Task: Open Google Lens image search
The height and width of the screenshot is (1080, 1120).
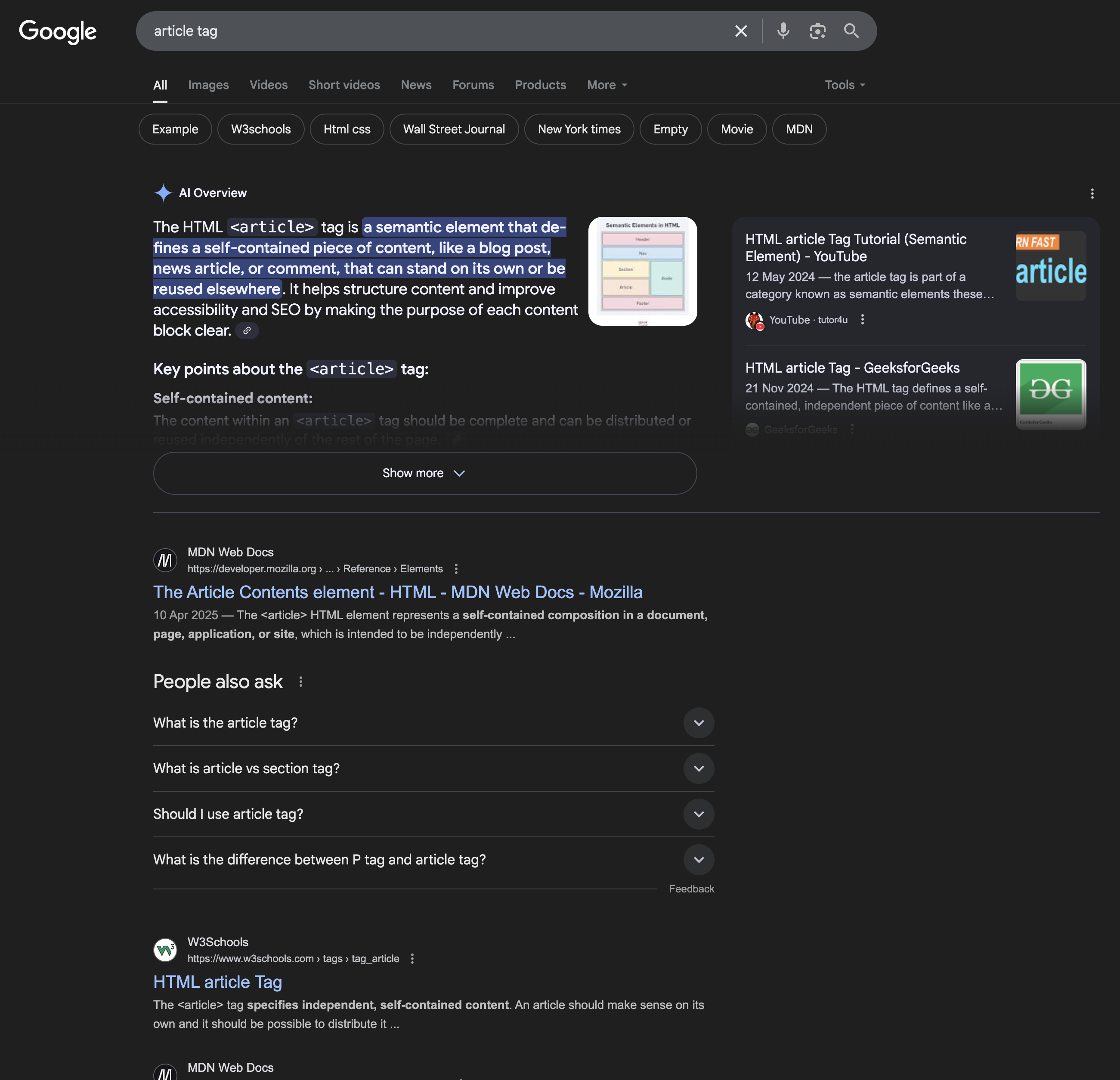Action: point(817,31)
